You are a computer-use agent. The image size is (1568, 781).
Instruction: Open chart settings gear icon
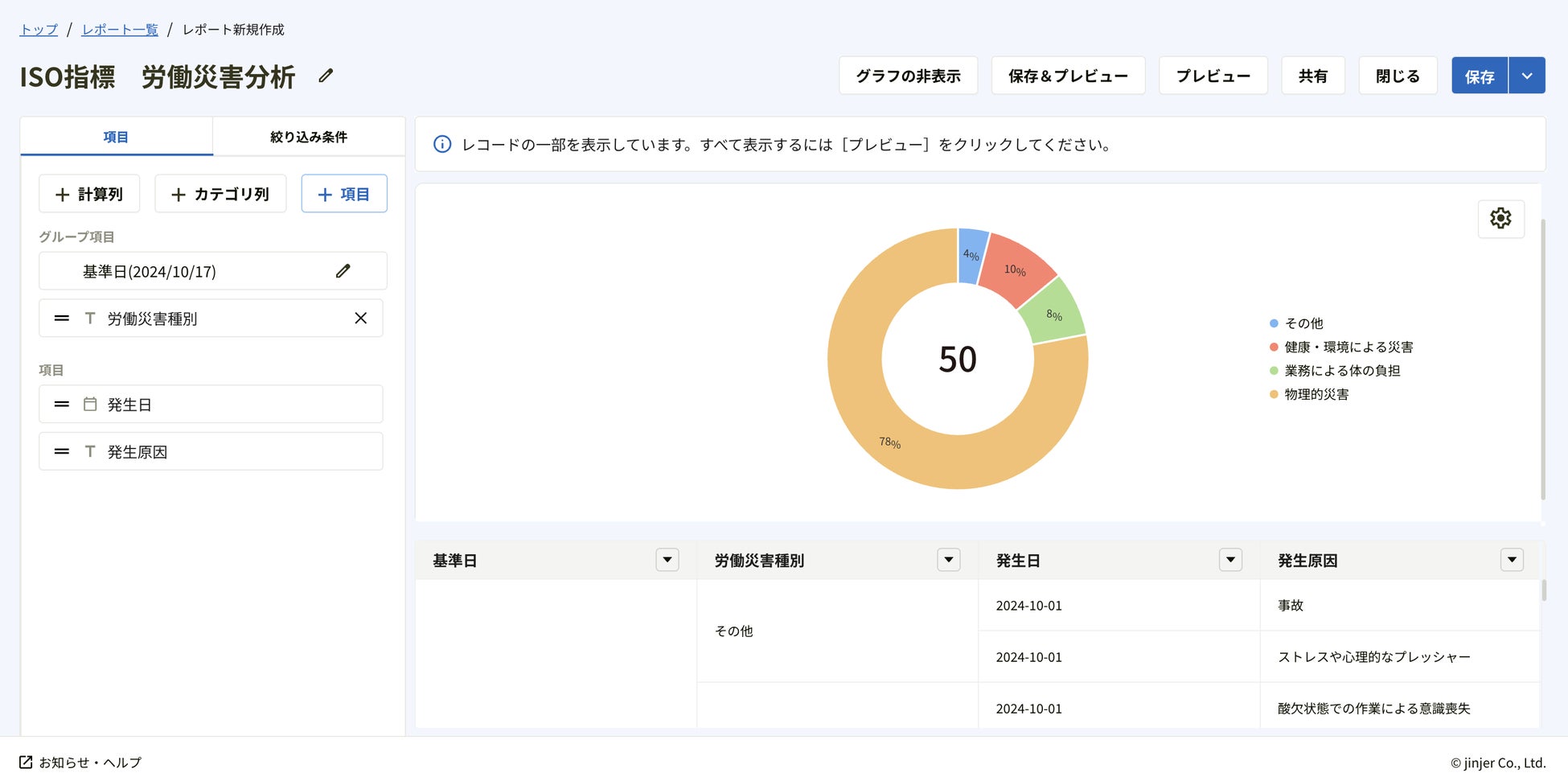1500,218
